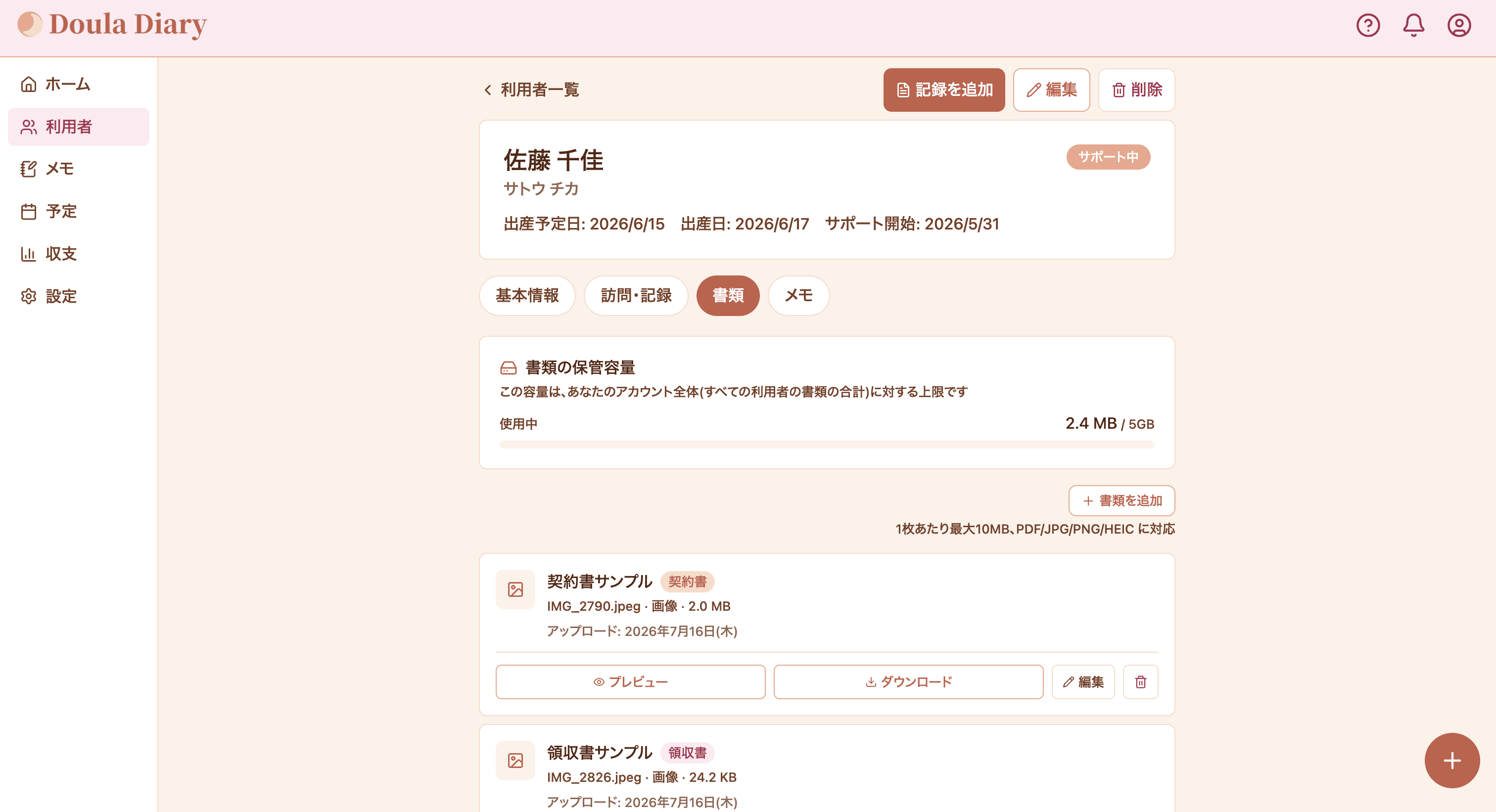
Task: Open メモ in the sidebar
Action: (78, 169)
